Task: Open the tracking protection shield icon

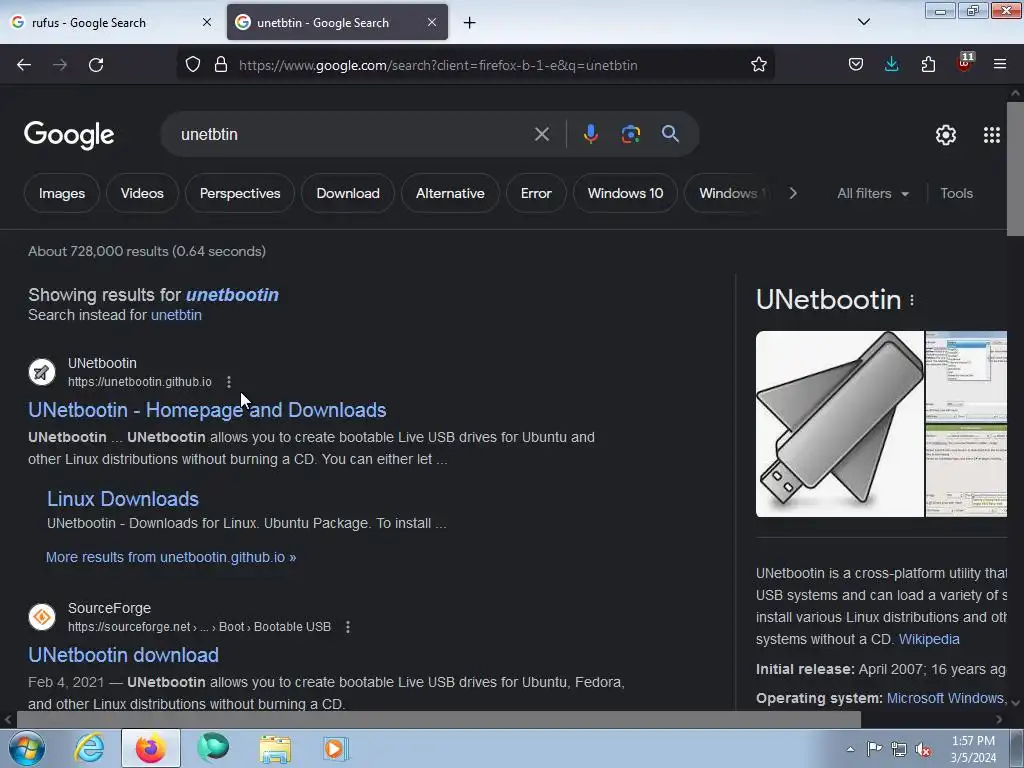Action: pos(193,65)
